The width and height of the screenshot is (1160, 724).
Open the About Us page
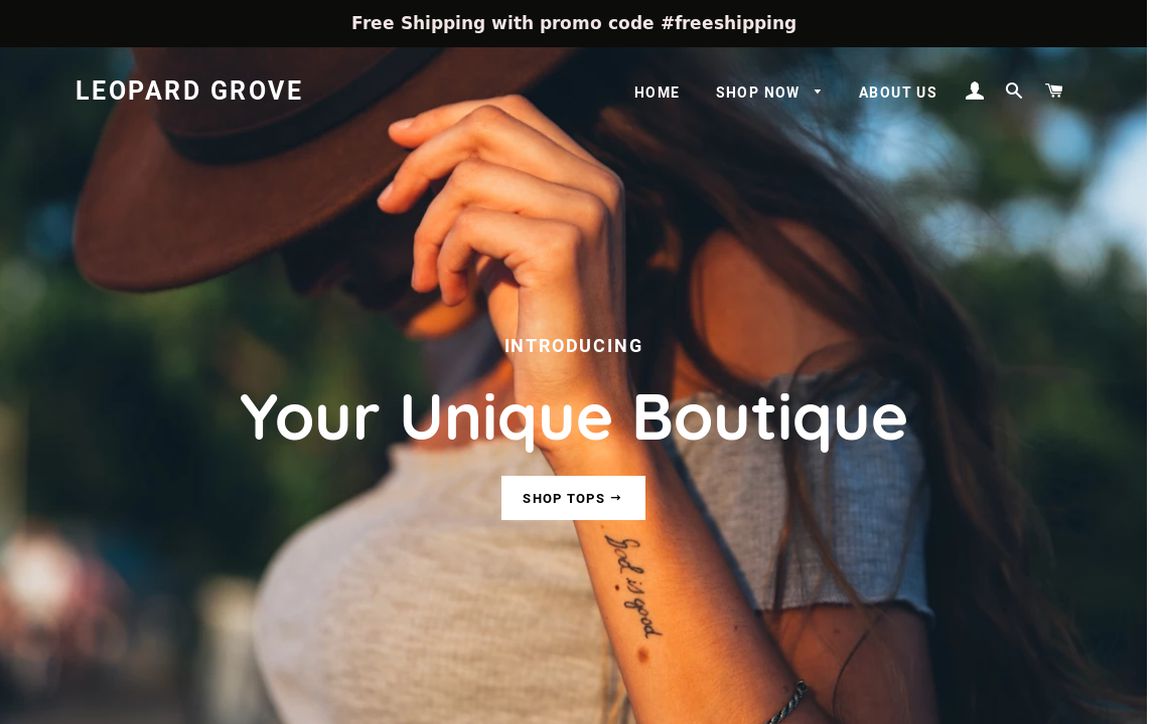[x=897, y=92]
